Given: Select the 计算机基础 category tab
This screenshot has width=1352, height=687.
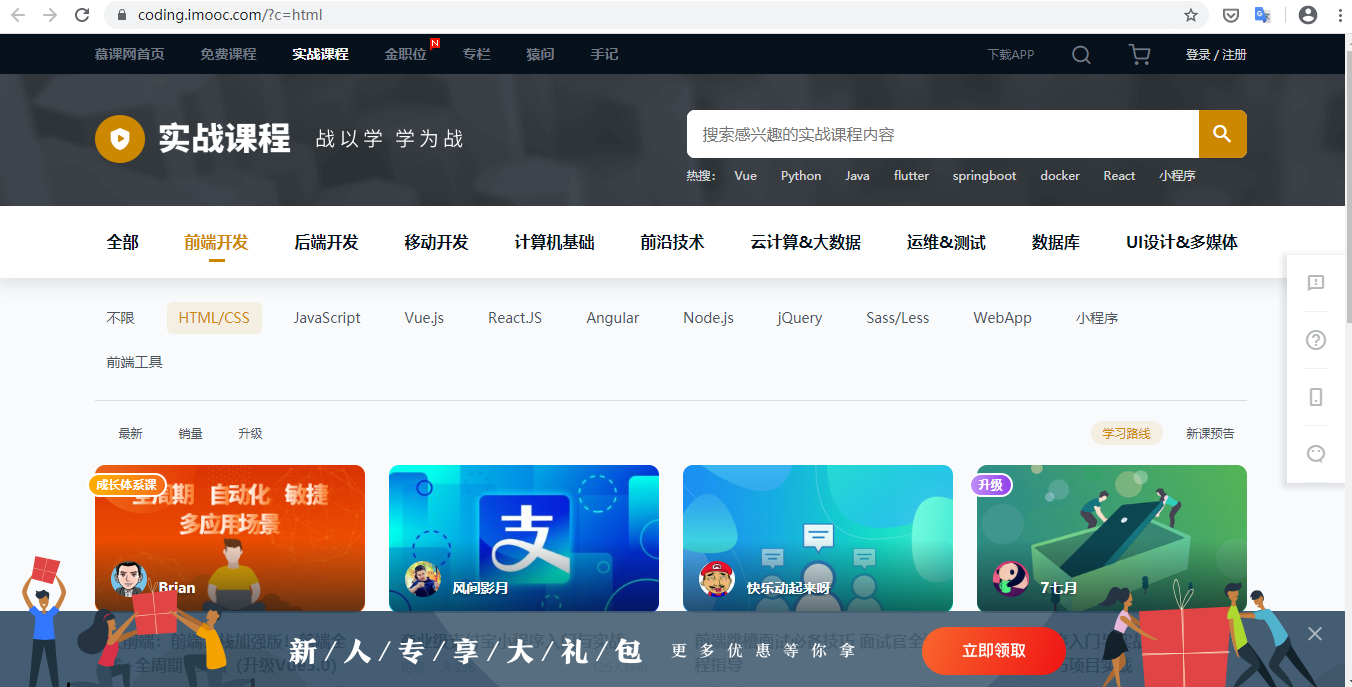Looking at the screenshot, I should pos(554,242).
